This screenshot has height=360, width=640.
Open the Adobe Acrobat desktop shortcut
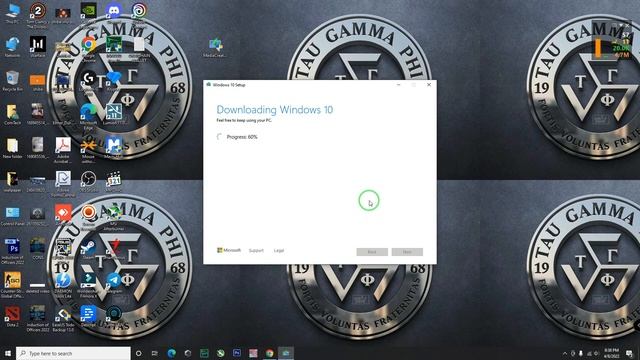click(x=63, y=150)
